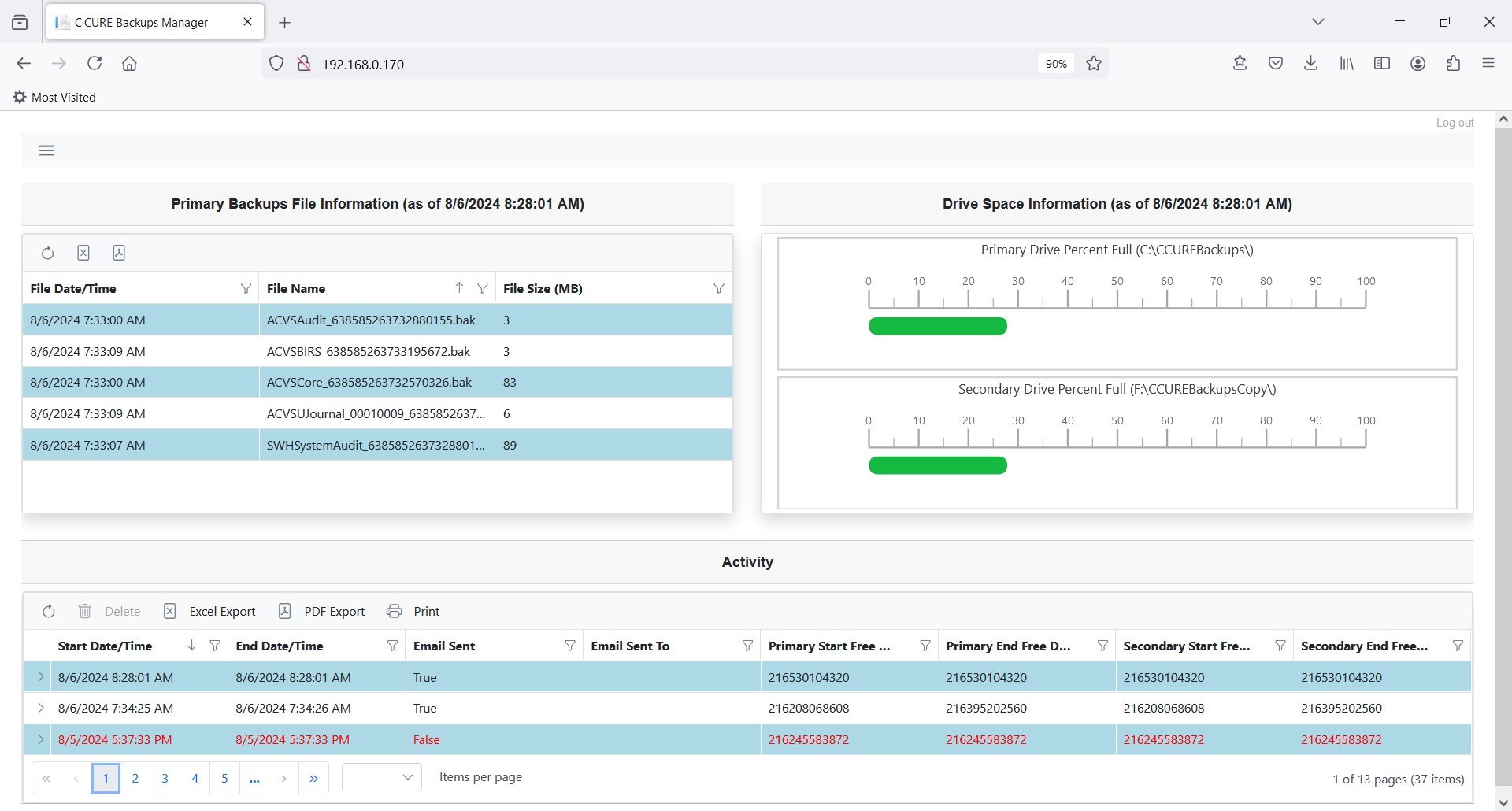Open Firefox sidebar toggle
The width and height of the screenshot is (1512, 811).
pos(1382,64)
